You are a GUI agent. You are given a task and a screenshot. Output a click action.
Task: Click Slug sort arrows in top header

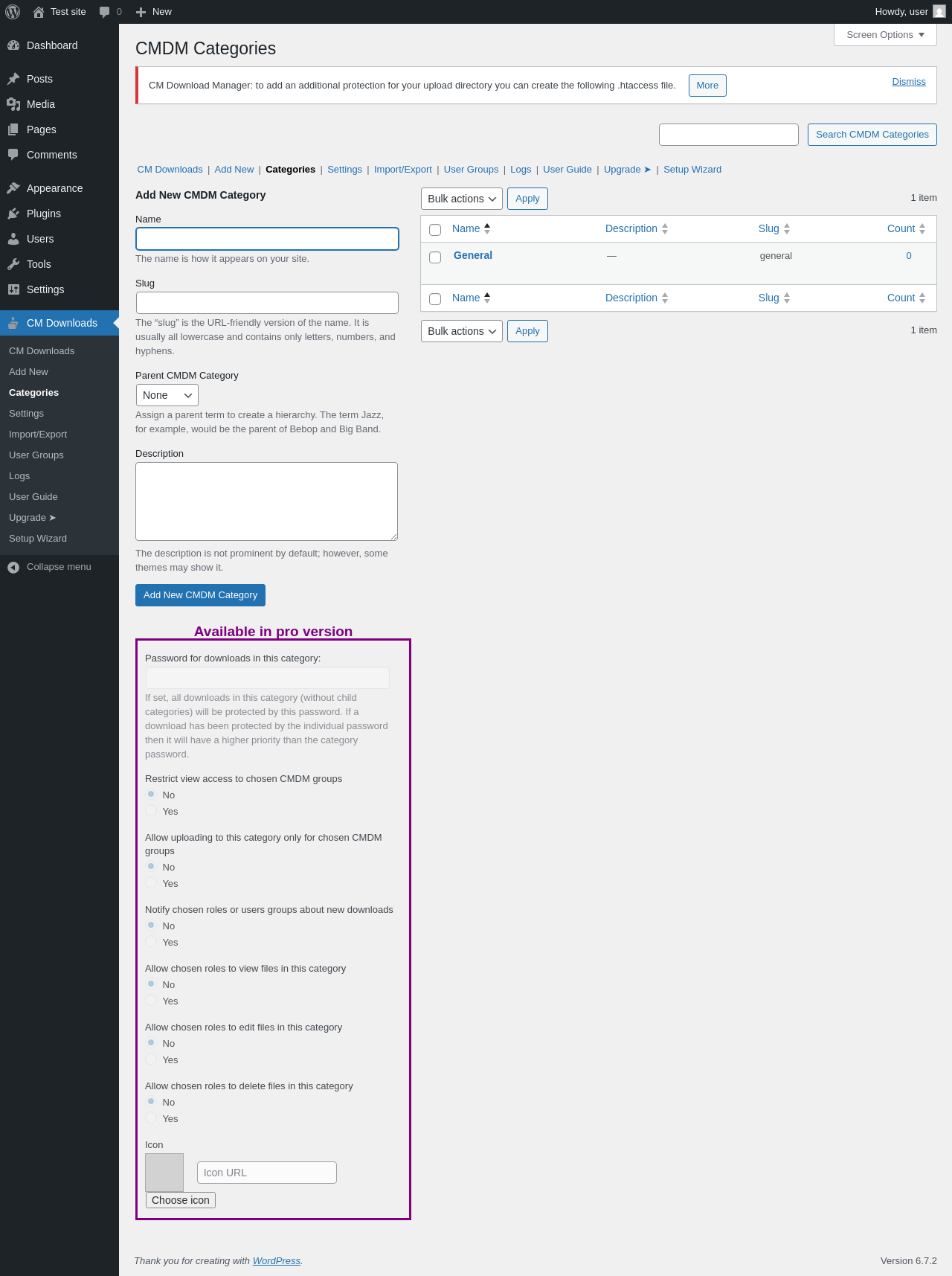(787, 228)
